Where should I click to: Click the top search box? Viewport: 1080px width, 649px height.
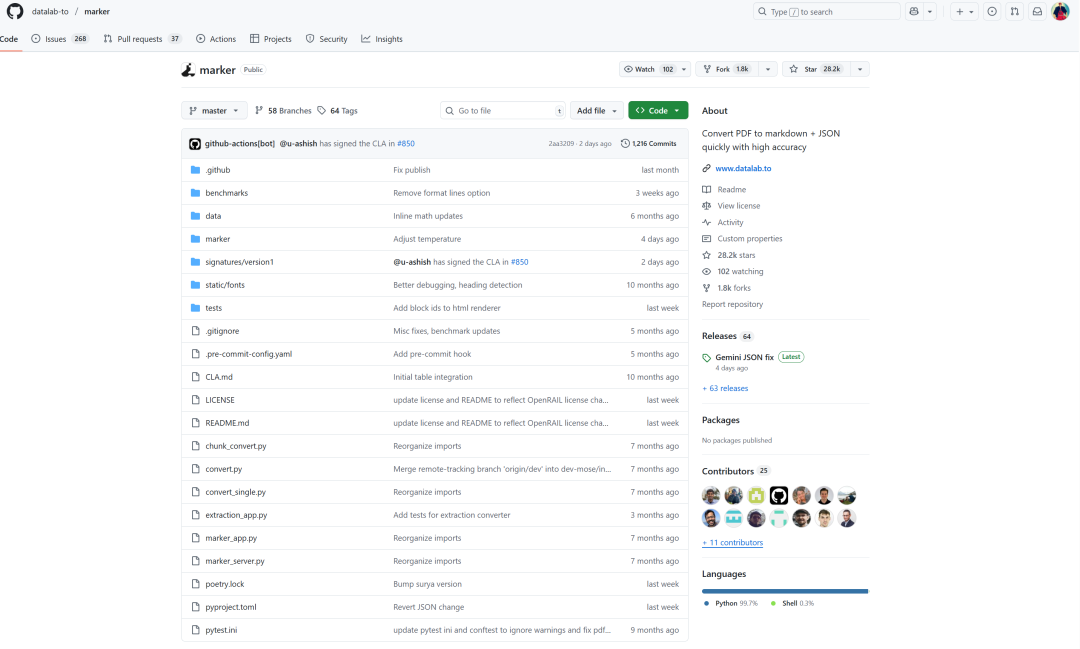click(827, 12)
